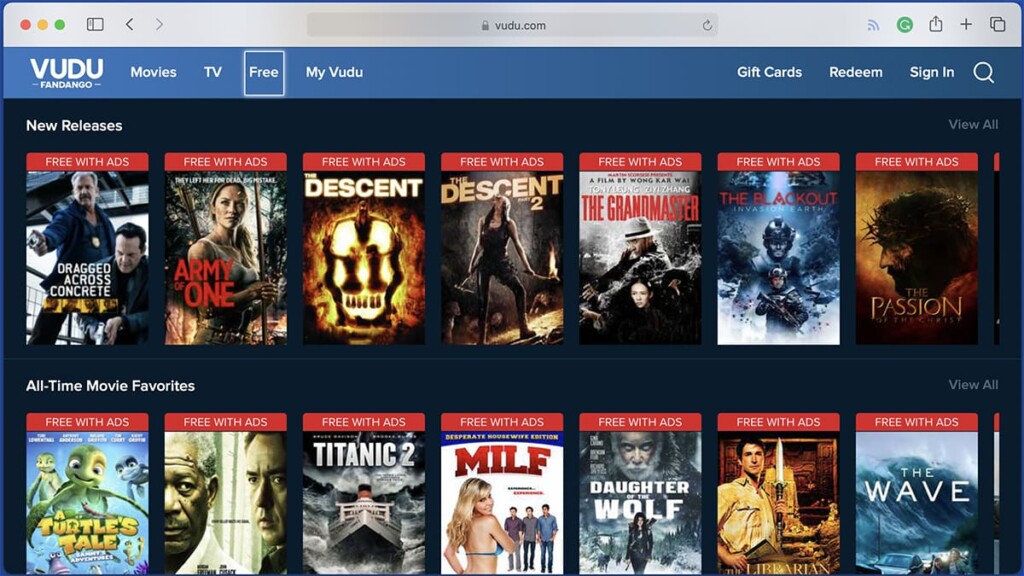Reload the page with the refresh icon
This screenshot has width=1024, height=576.
pyautogui.click(x=707, y=25)
